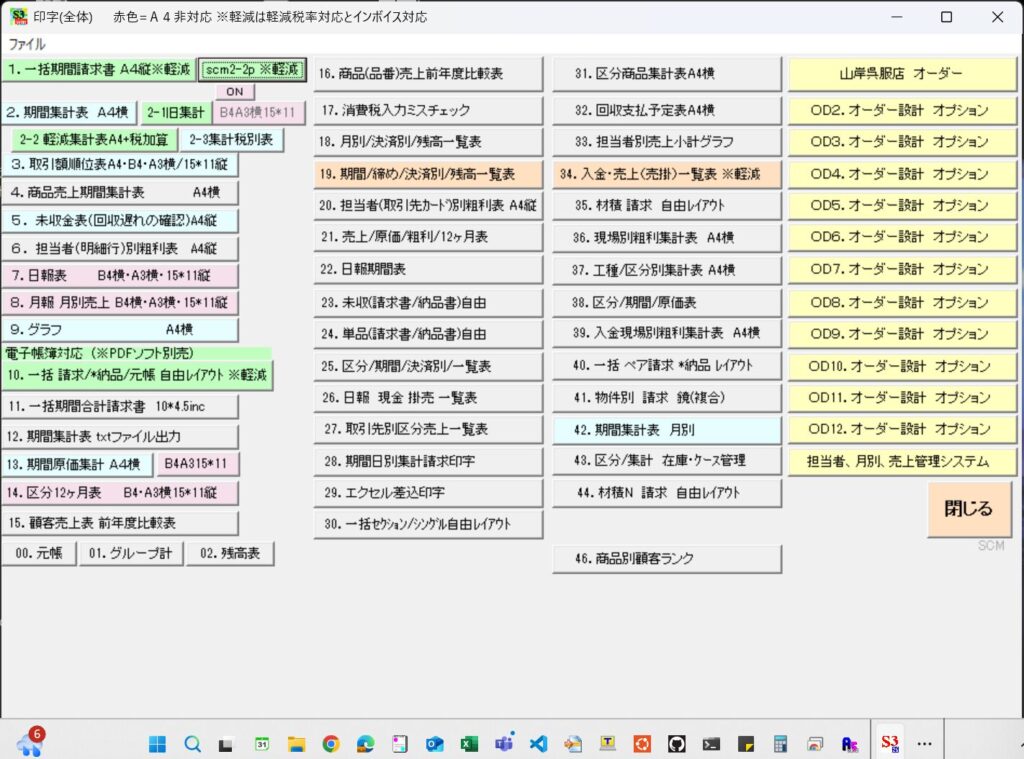The image size is (1024, 759).
Task: Open the ファイル menu
Action: [27, 44]
